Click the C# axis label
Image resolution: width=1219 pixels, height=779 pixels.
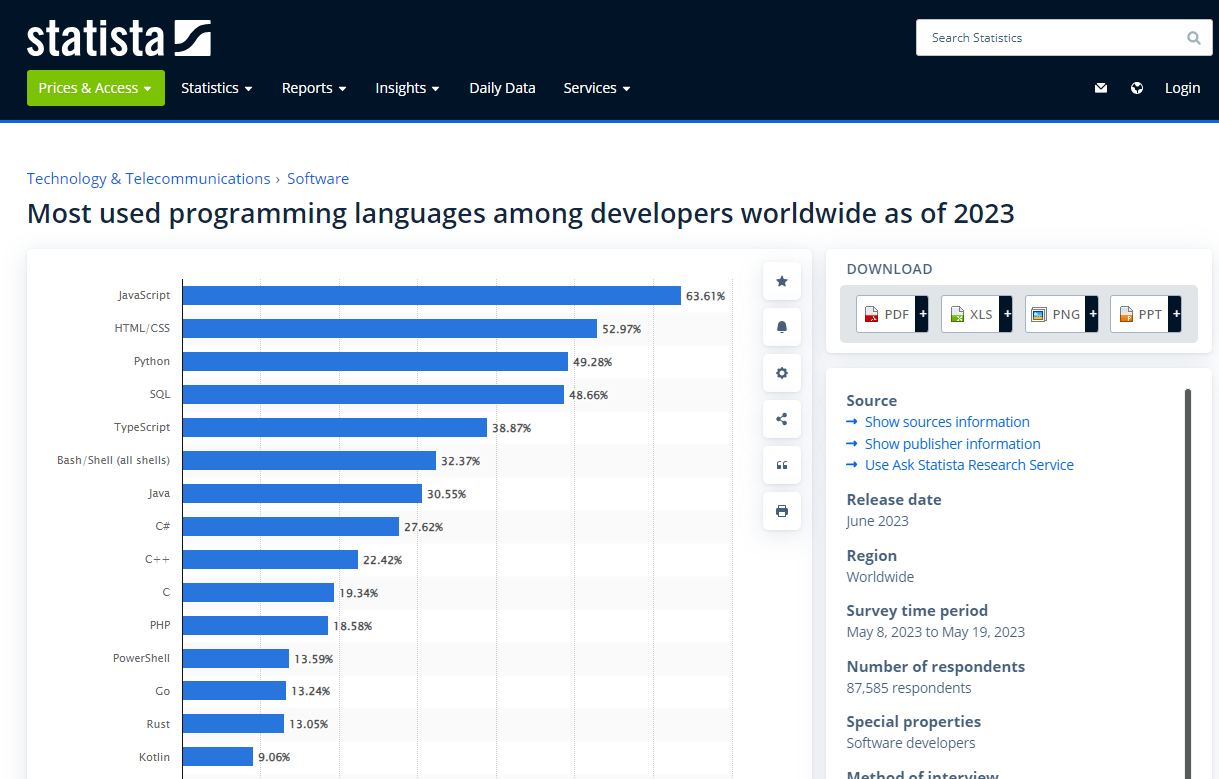tap(162, 526)
